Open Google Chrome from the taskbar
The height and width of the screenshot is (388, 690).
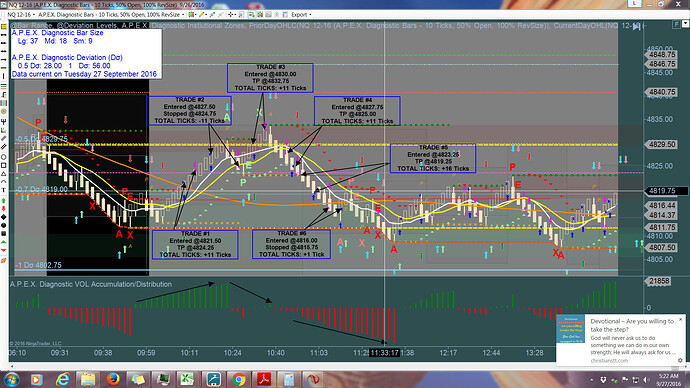239,379
